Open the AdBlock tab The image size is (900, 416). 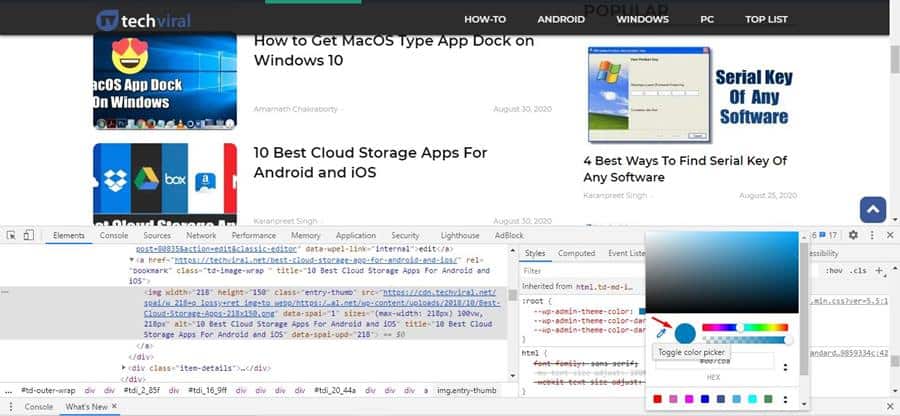(x=509, y=235)
